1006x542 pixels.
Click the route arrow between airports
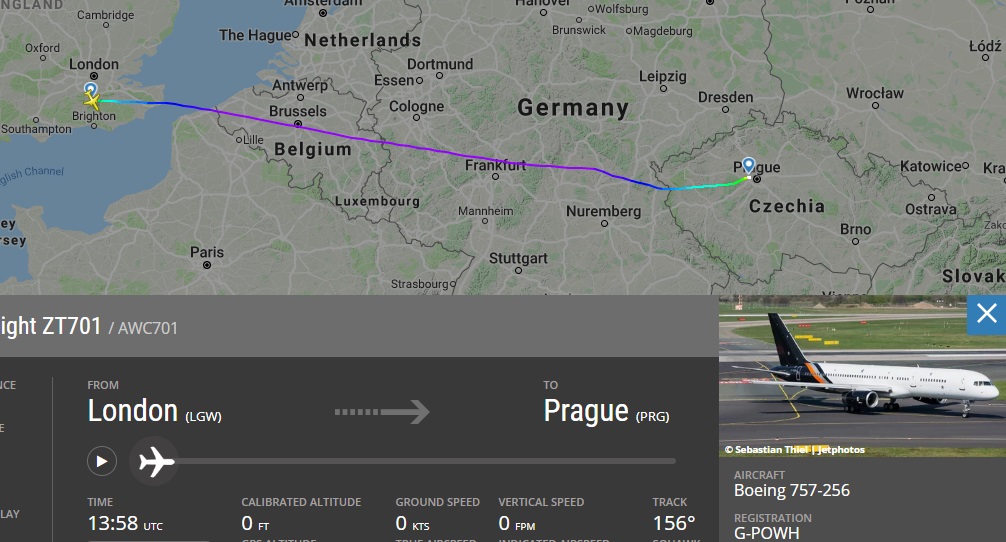[382, 412]
